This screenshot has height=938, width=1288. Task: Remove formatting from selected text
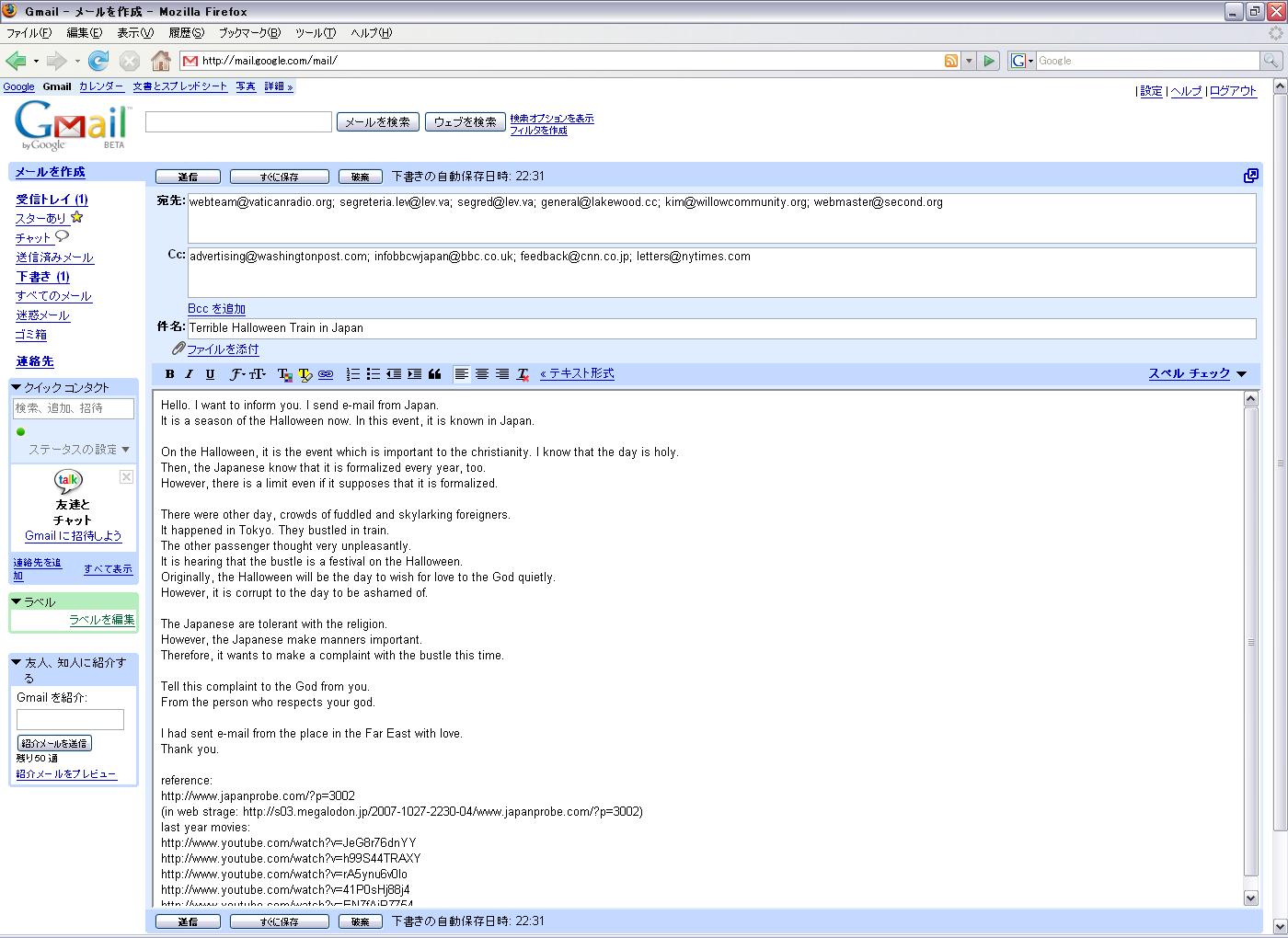523,374
